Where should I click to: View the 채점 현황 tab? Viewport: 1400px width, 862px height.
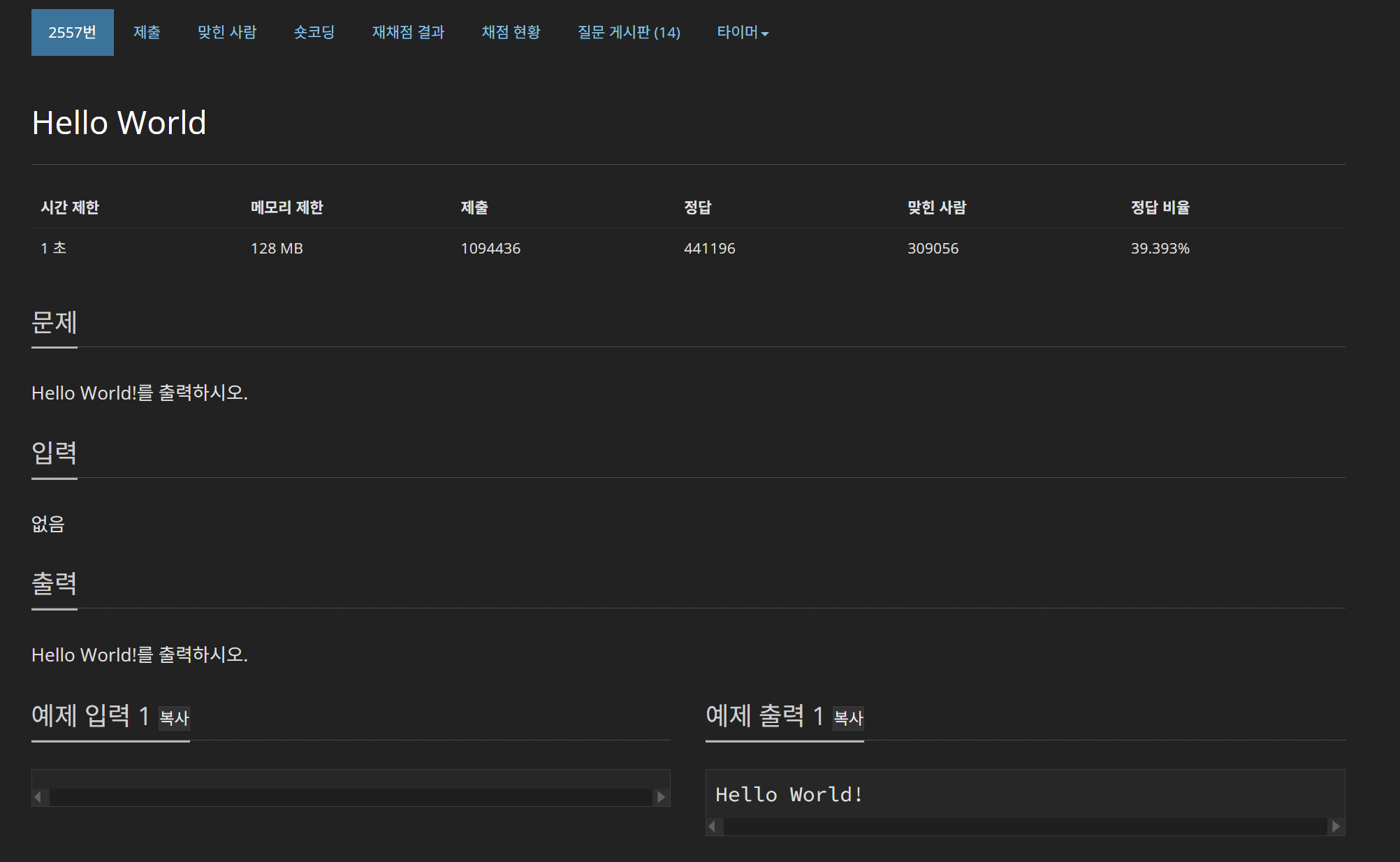511,32
